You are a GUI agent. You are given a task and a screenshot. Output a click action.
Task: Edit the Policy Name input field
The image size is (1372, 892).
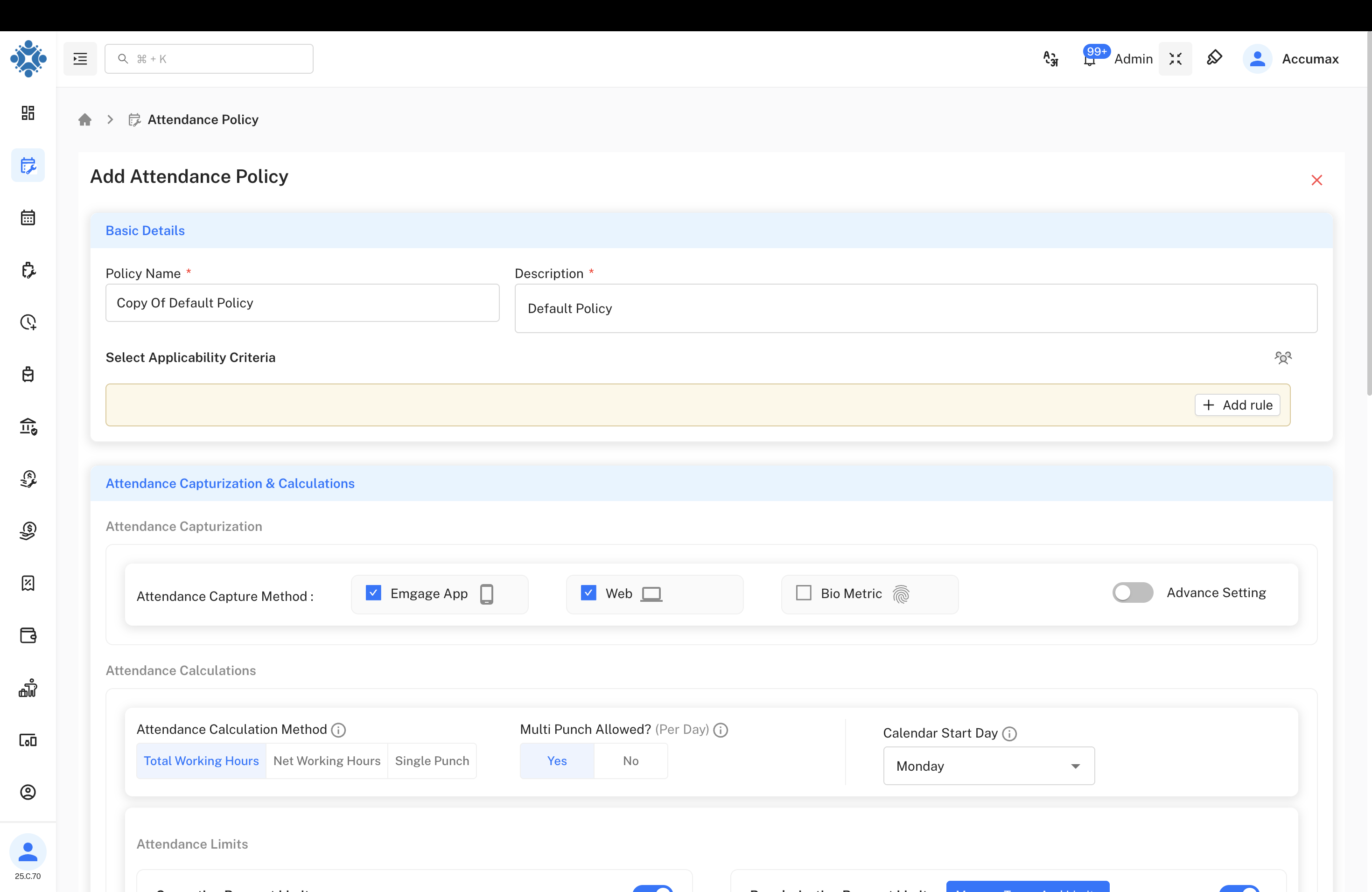[x=302, y=302]
